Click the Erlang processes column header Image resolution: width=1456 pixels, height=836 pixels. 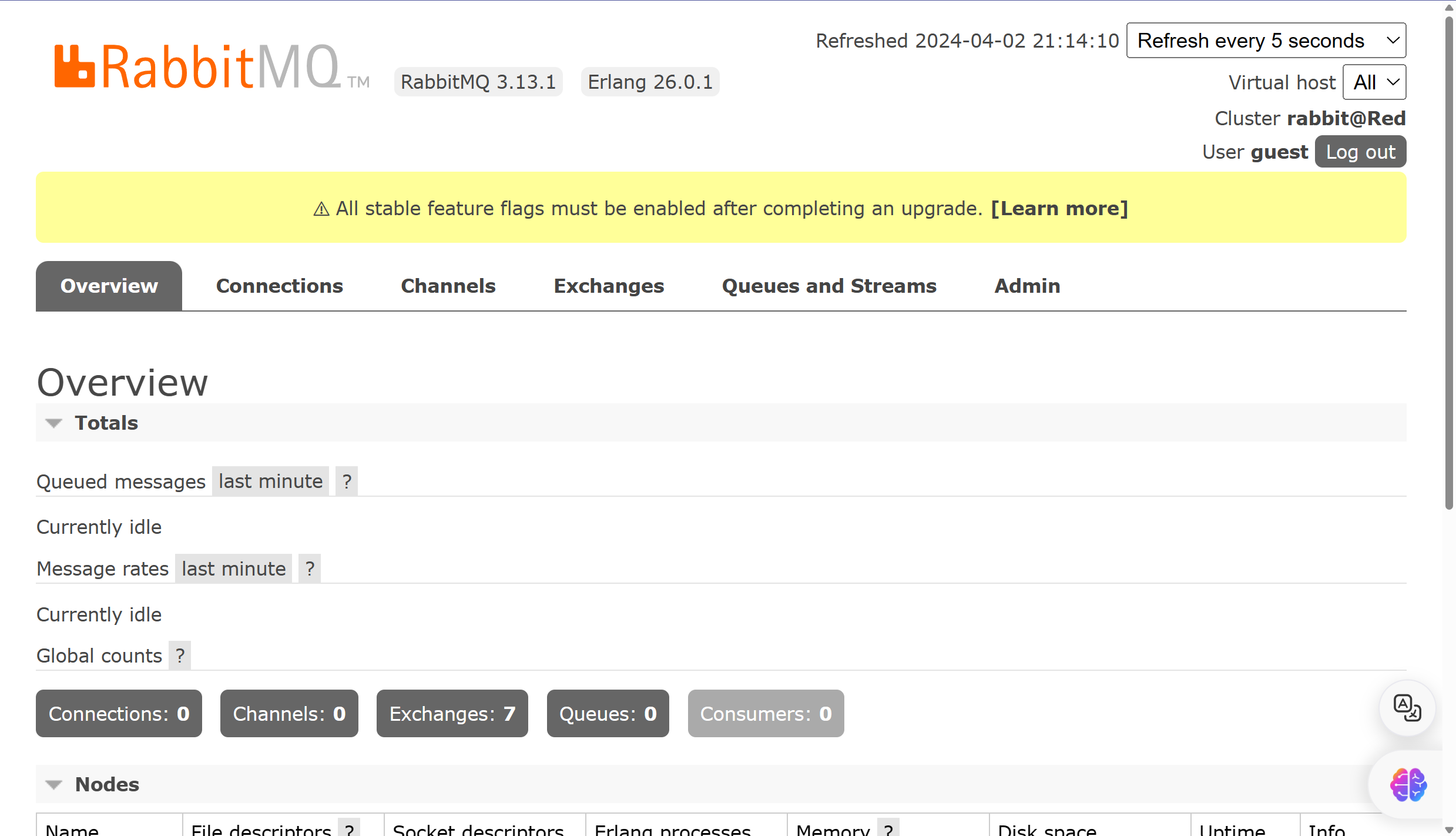coord(673,829)
